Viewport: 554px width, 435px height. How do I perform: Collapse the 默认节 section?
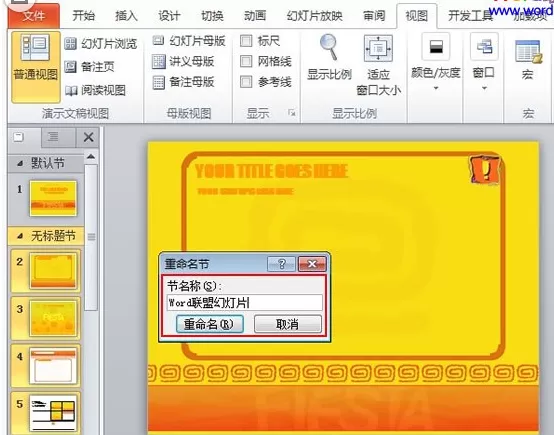coord(20,164)
